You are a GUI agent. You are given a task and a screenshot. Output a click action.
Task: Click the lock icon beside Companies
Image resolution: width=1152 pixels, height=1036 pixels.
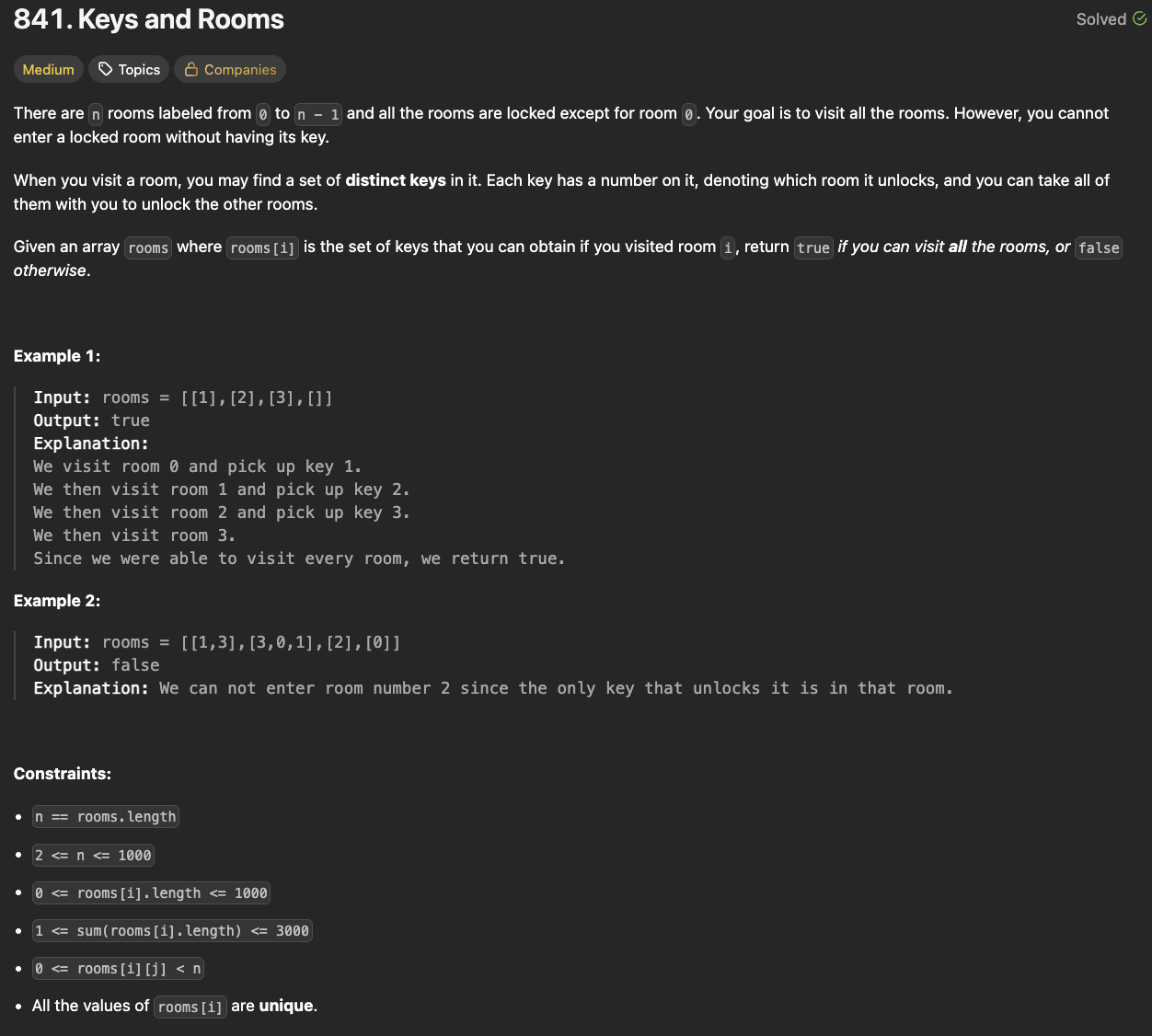(x=191, y=70)
